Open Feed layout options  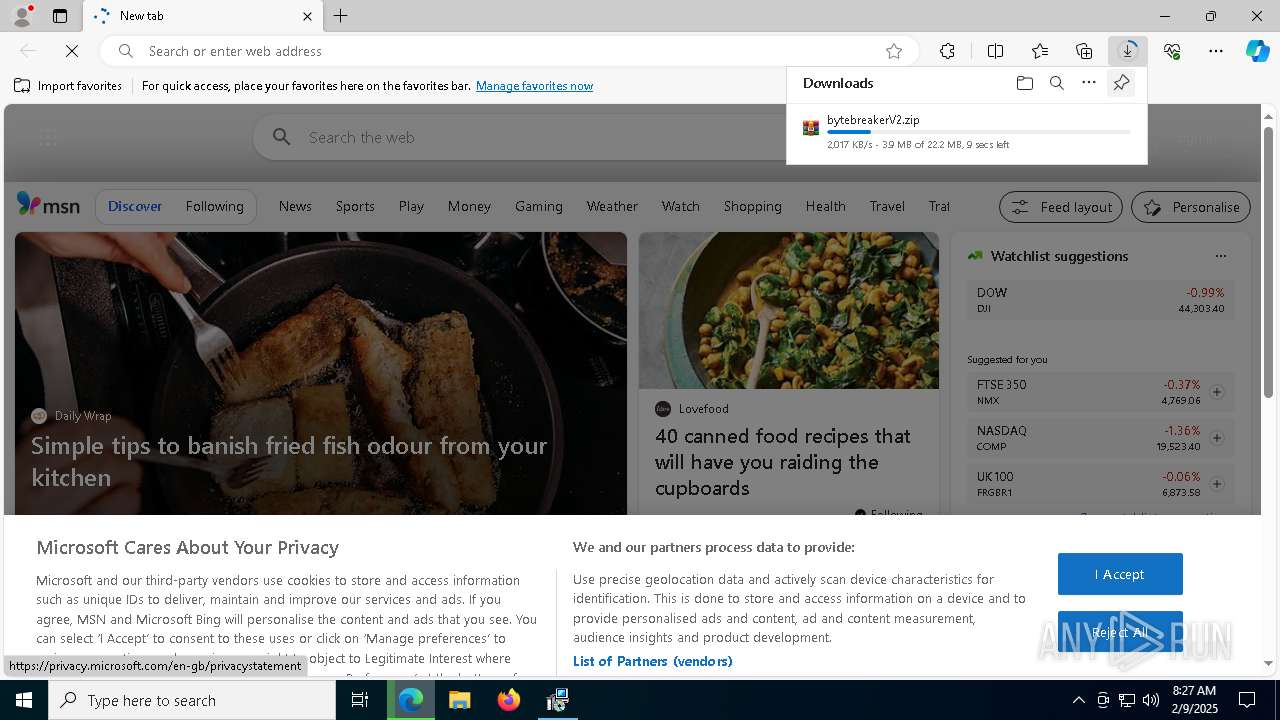point(1062,207)
